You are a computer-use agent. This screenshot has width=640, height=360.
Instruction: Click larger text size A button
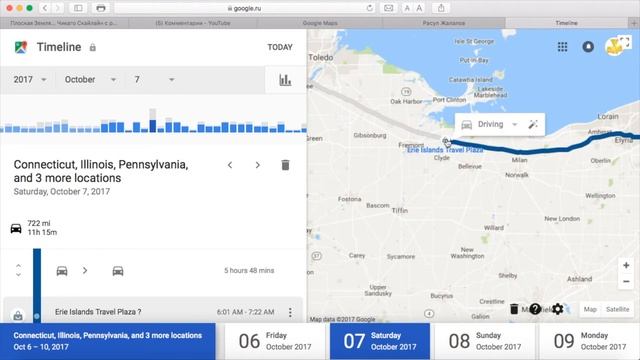[x=419, y=8]
